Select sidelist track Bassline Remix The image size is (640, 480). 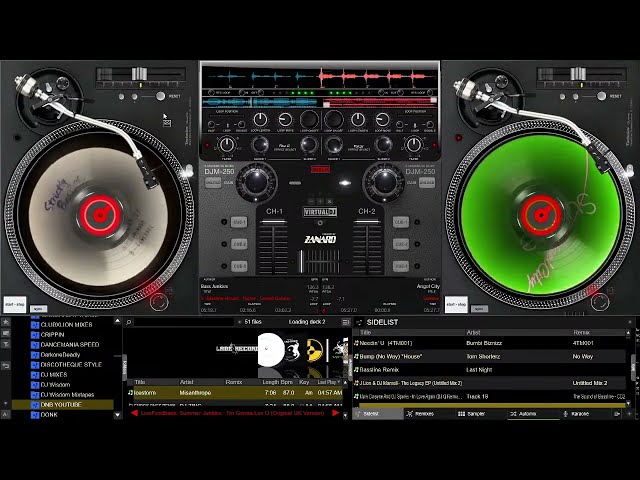click(489, 370)
